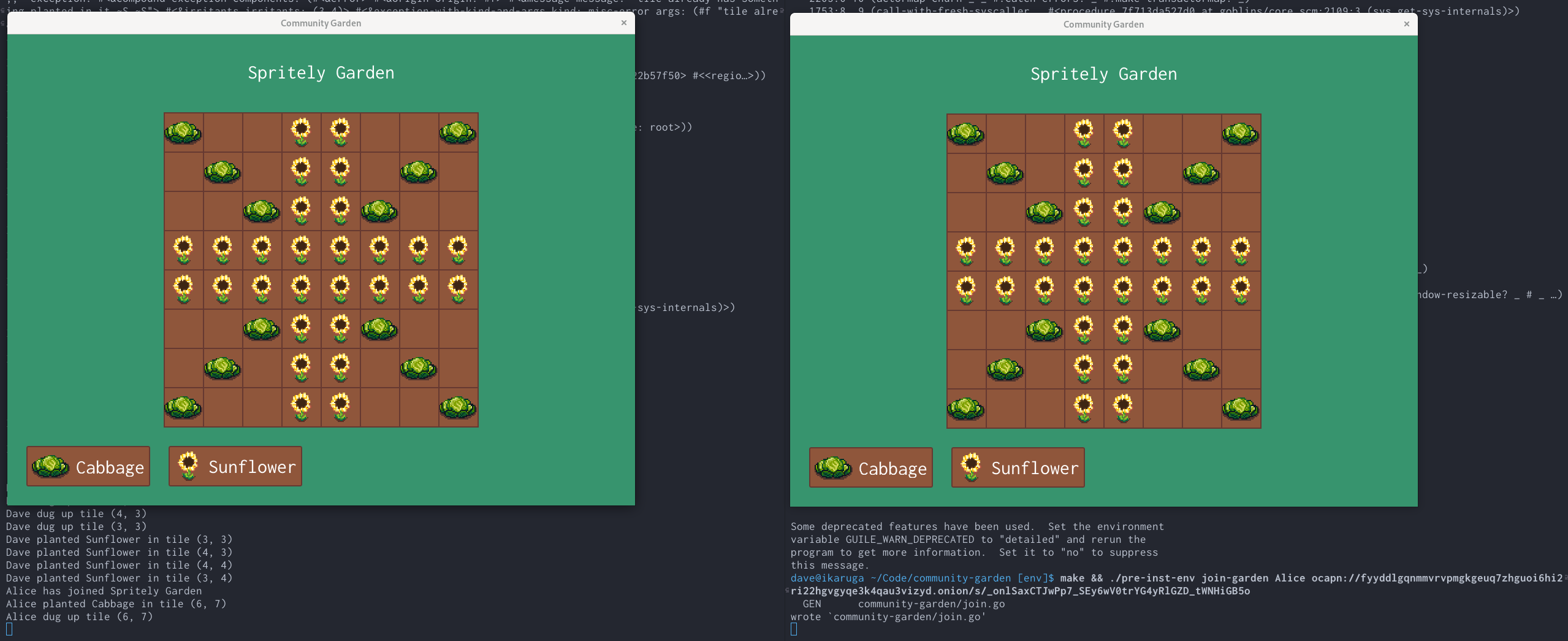Choose Cabbage seed in the right garden window
Image resolution: width=1568 pixels, height=641 pixels.
click(x=870, y=468)
